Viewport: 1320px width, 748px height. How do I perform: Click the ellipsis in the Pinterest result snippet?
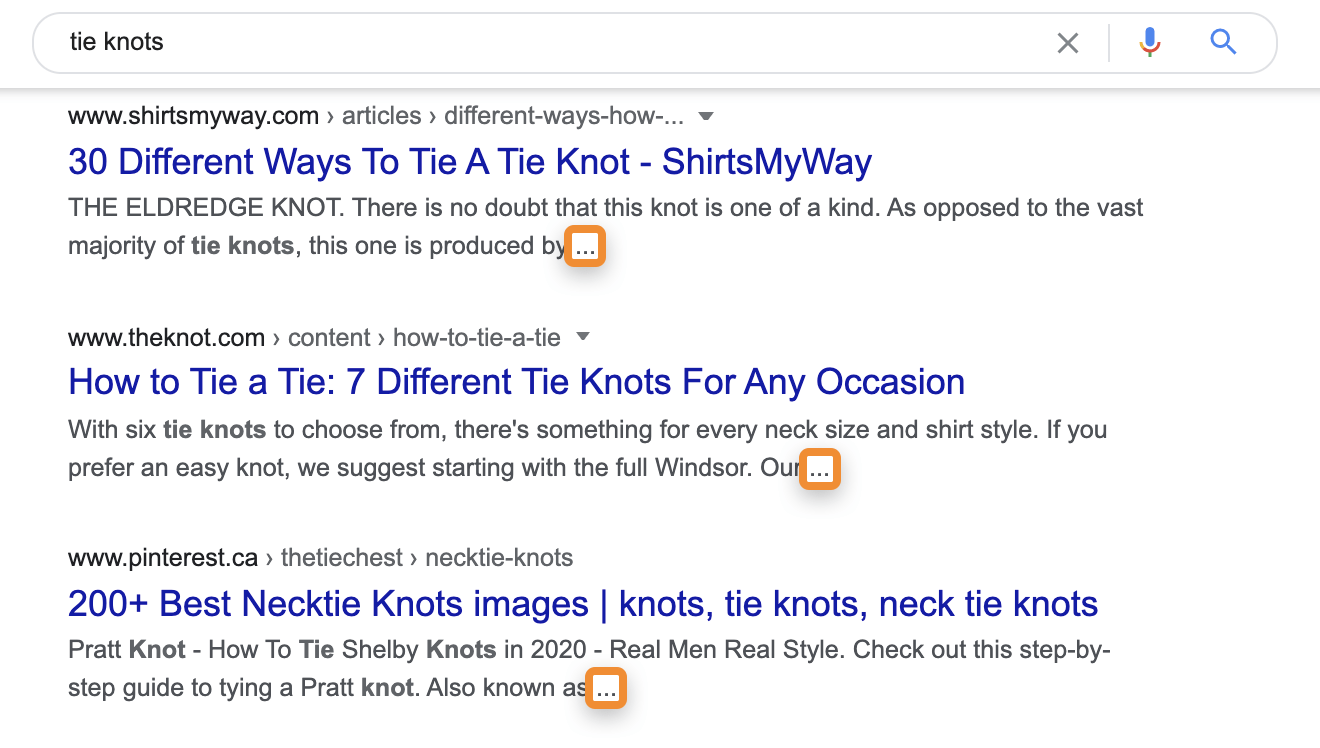605,688
